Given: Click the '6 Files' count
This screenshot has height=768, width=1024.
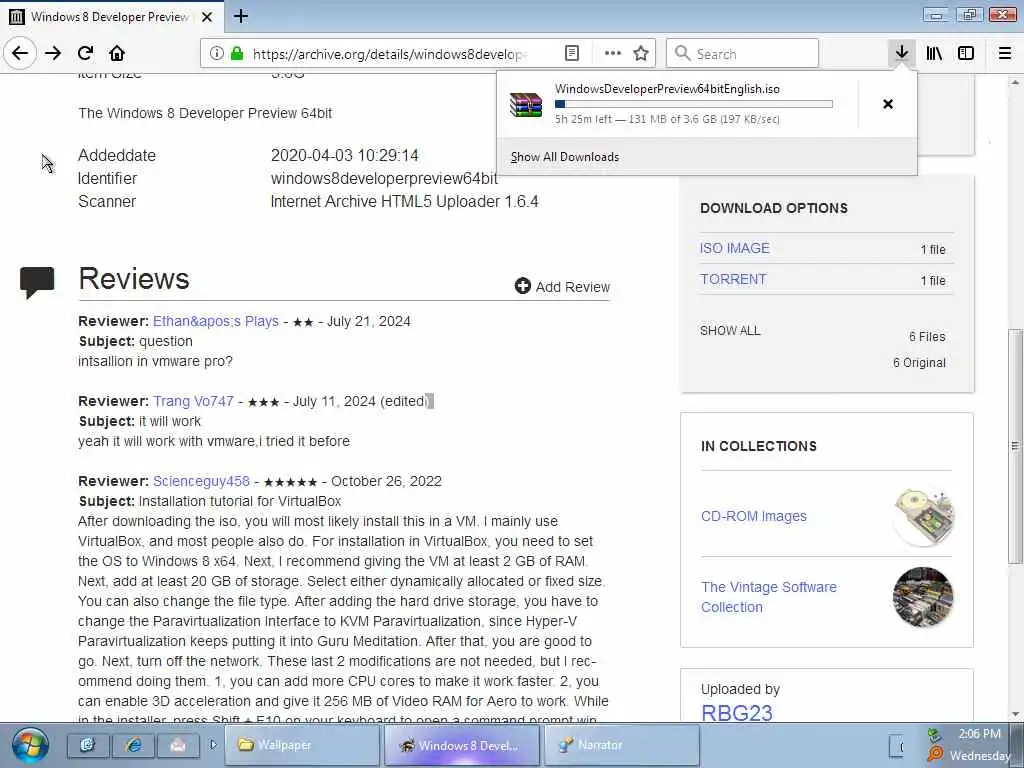Looking at the screenshot, I should (927, 336).
